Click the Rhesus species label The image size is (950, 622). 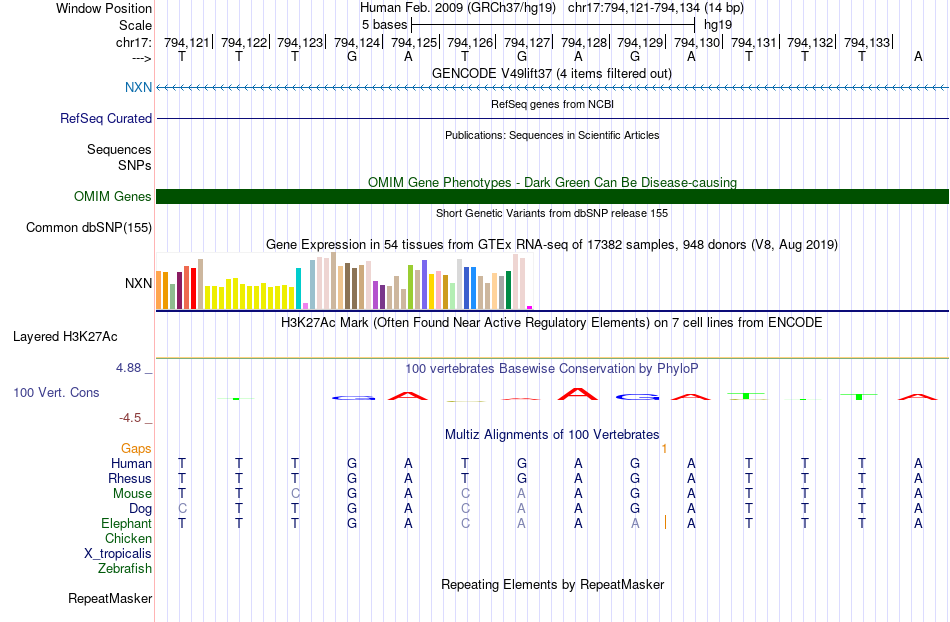click(130, 478)
